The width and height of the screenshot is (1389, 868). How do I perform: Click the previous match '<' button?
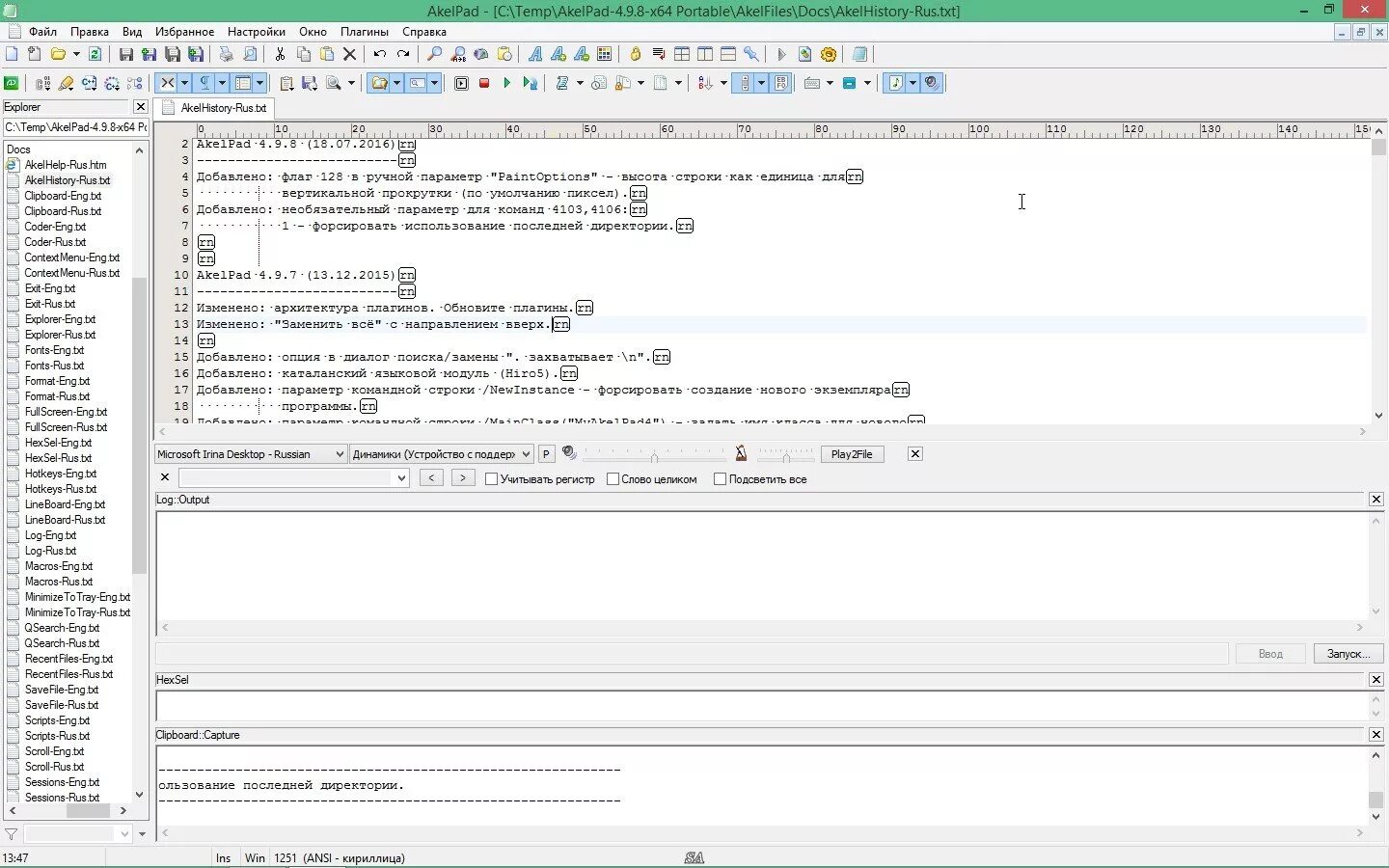(431, 477)
